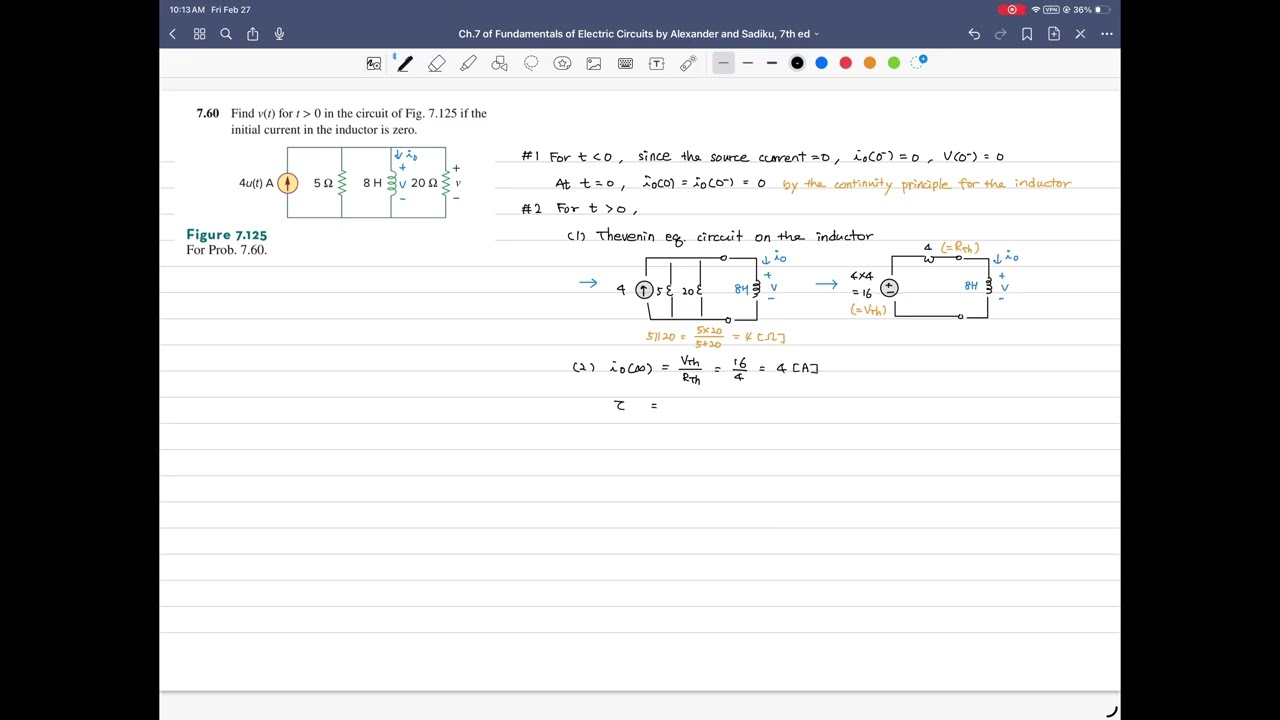This screenshot has height=720, width=1280.
Task: Add a text box
Action: [657, 63]
